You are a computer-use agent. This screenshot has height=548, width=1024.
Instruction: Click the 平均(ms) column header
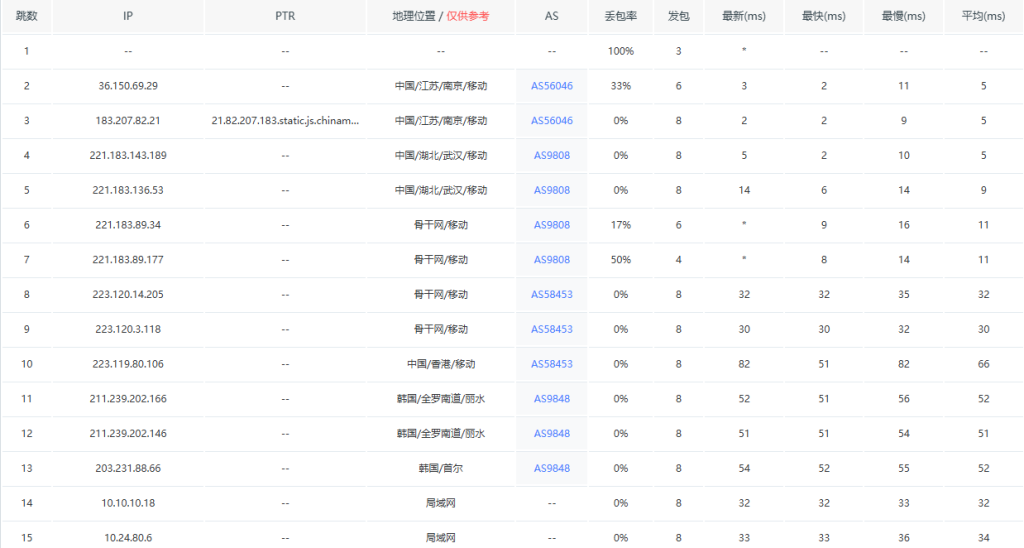coord(983,16)
